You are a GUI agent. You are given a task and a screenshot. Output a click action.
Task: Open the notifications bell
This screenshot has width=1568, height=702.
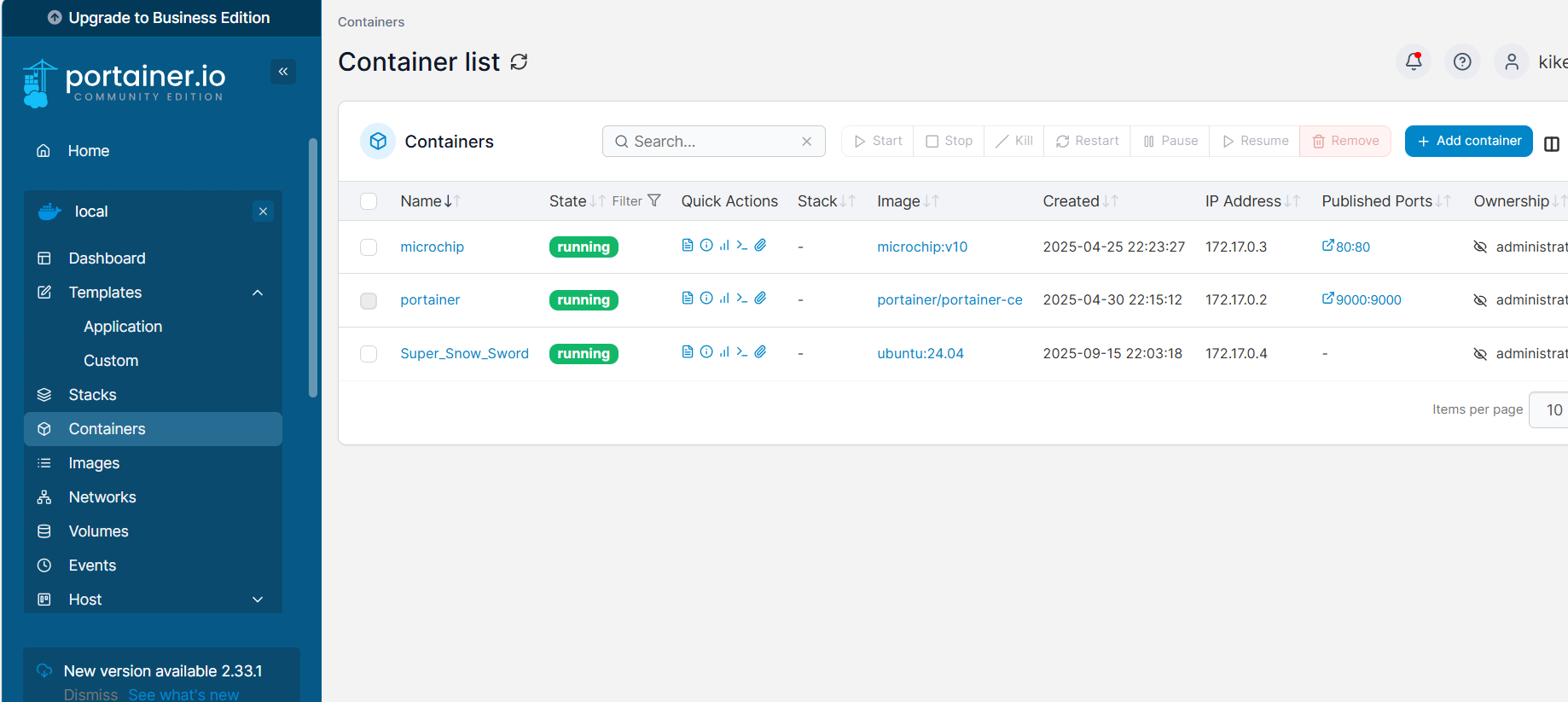click(1414, 61)
